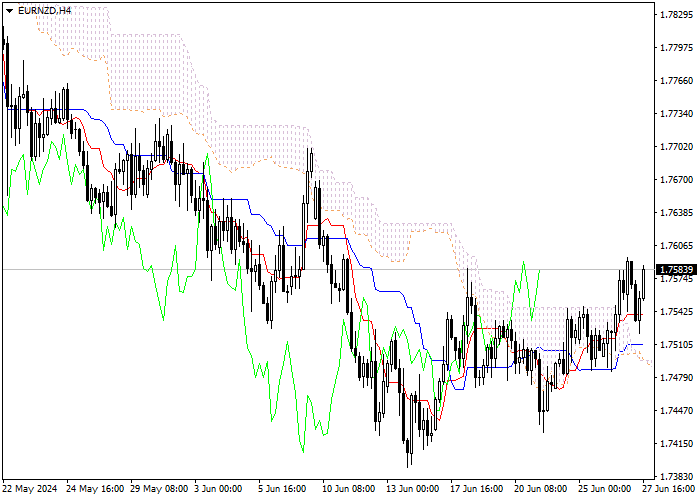Click price scale value 1.77020

677,147
